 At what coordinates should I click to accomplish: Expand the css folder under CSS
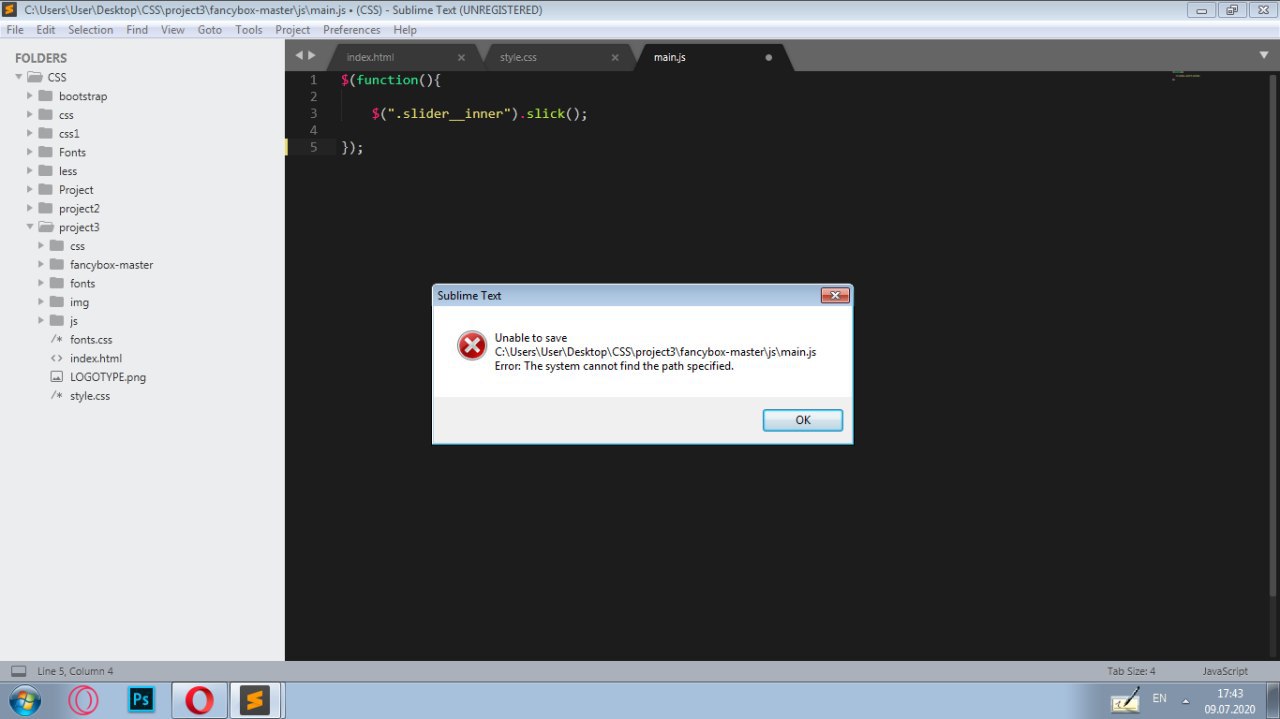coord(30,115)
